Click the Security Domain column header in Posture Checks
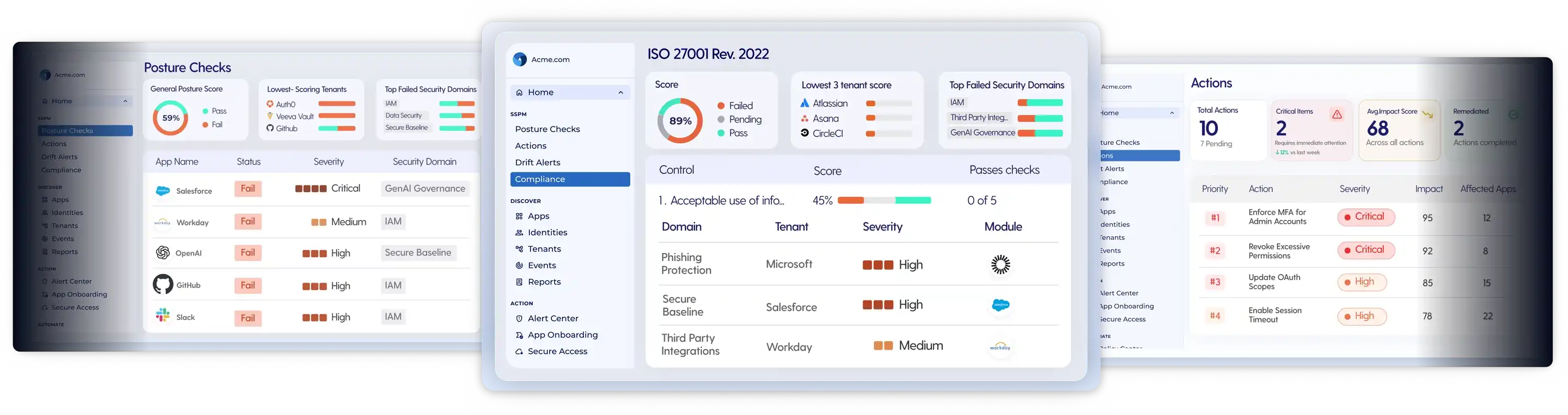1568x415 pixels. pos(424,162)
